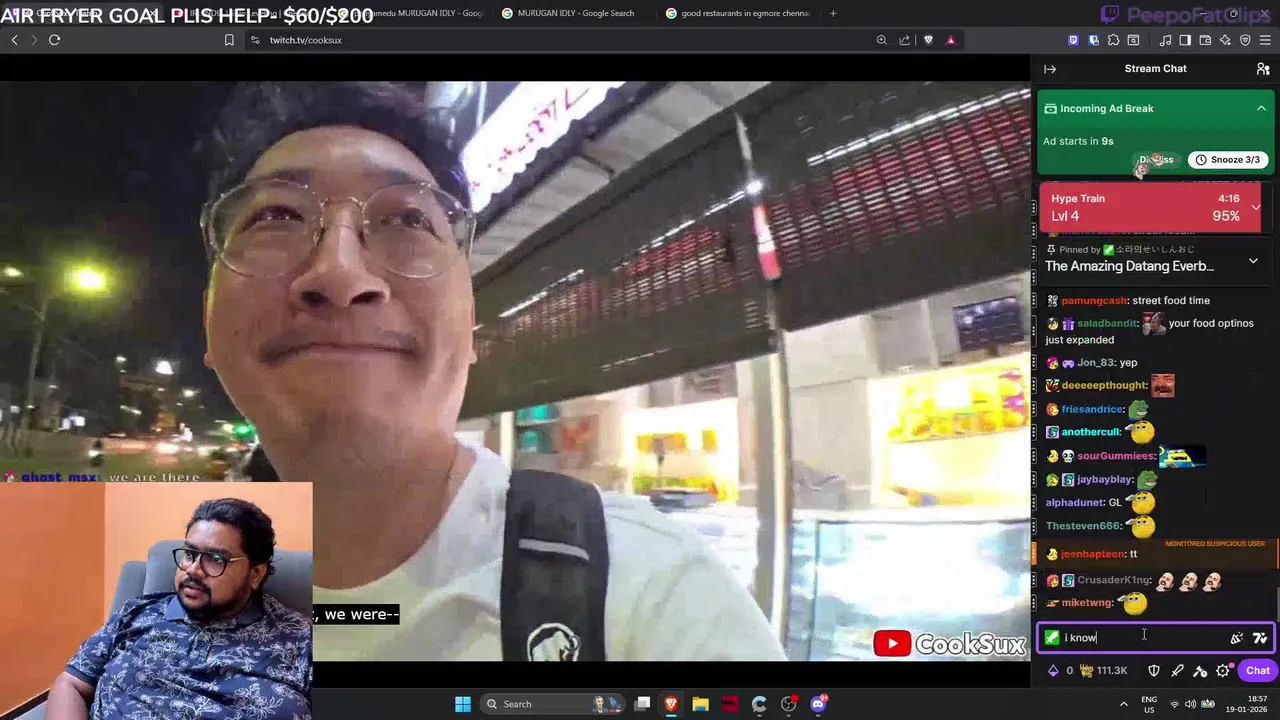The width and height of the screenshot is (1280, 720).
Task: Send the message with the Chat button
Action: pos(1257,671)
